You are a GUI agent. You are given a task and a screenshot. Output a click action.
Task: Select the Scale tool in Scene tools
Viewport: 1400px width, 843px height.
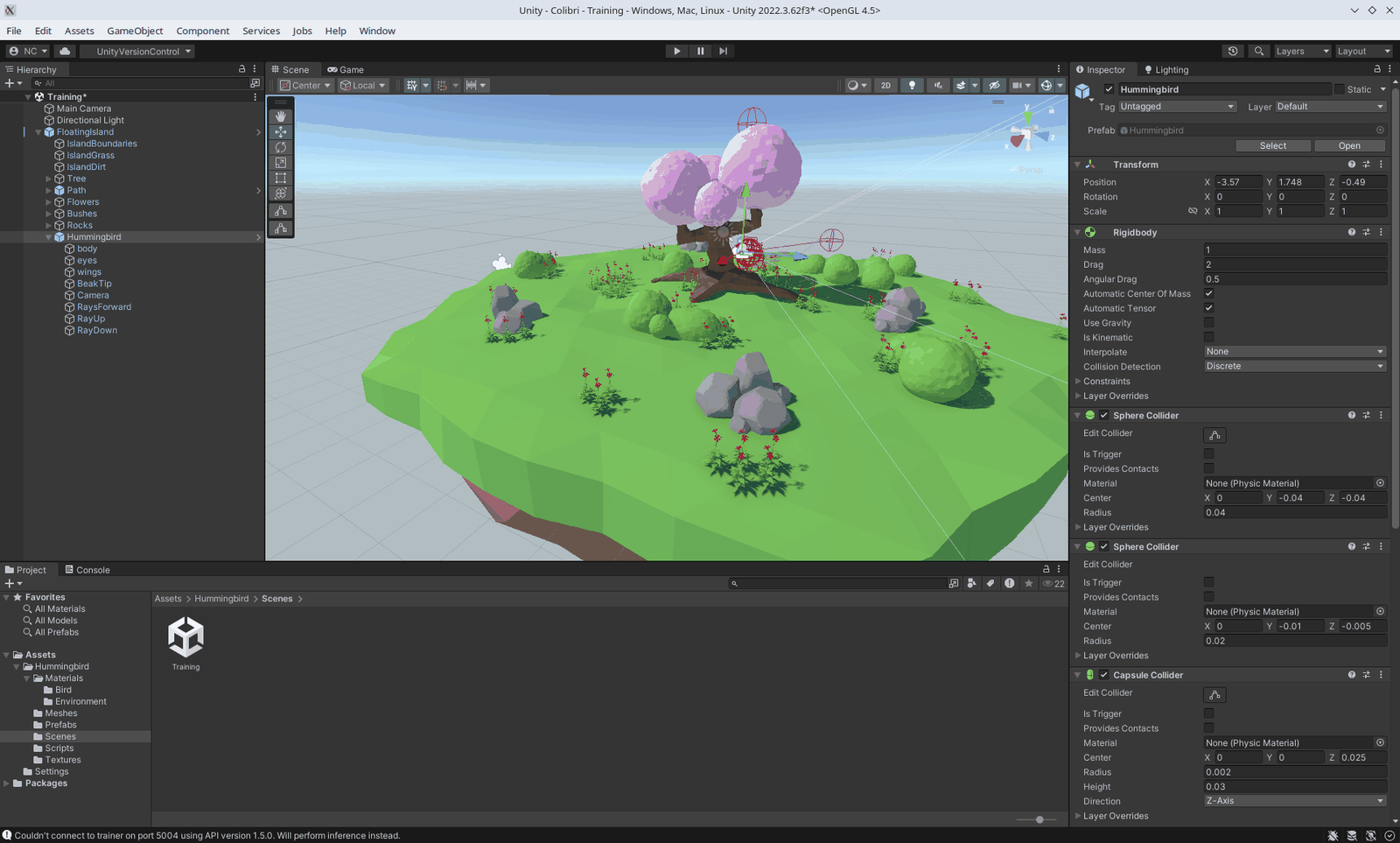[281, 163]
